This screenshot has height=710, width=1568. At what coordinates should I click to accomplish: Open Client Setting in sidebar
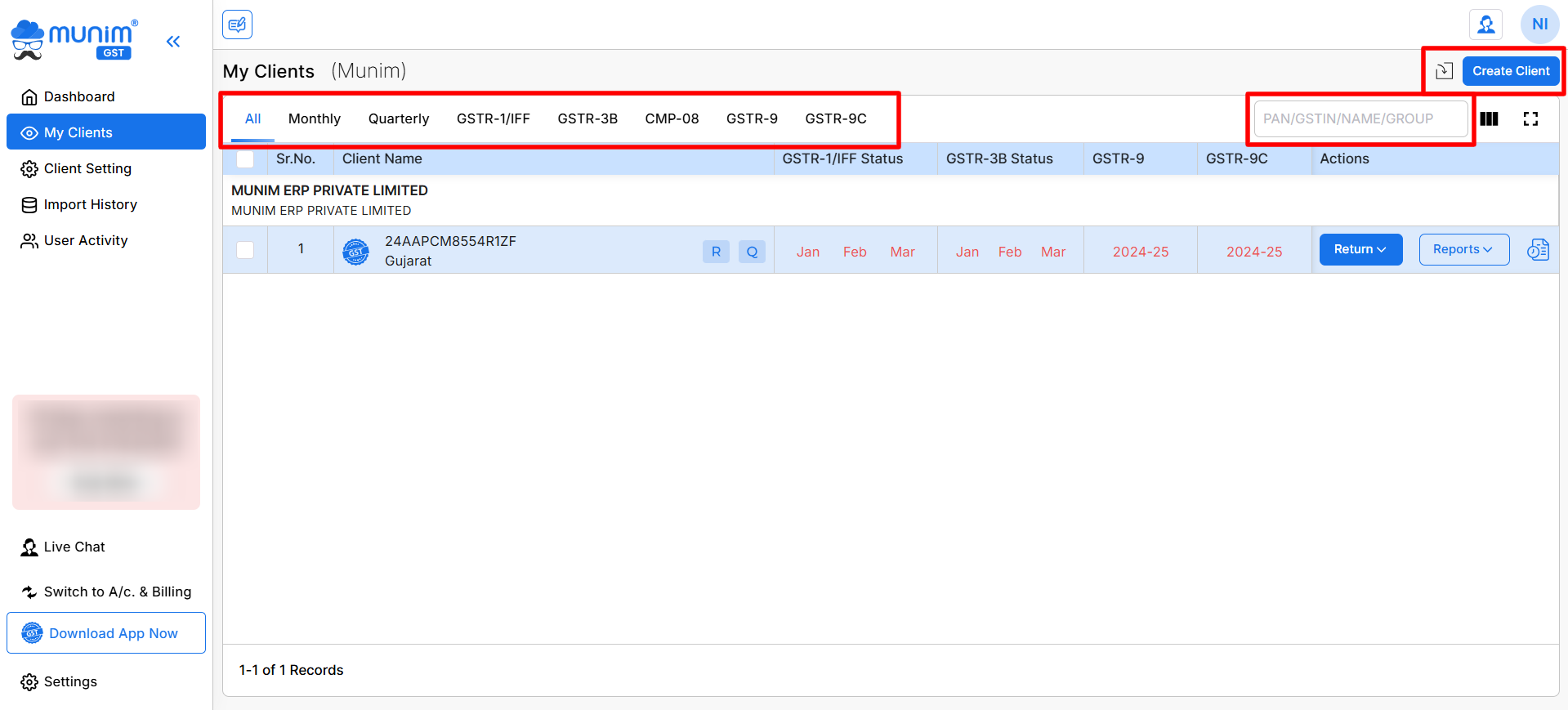point(87,168)
